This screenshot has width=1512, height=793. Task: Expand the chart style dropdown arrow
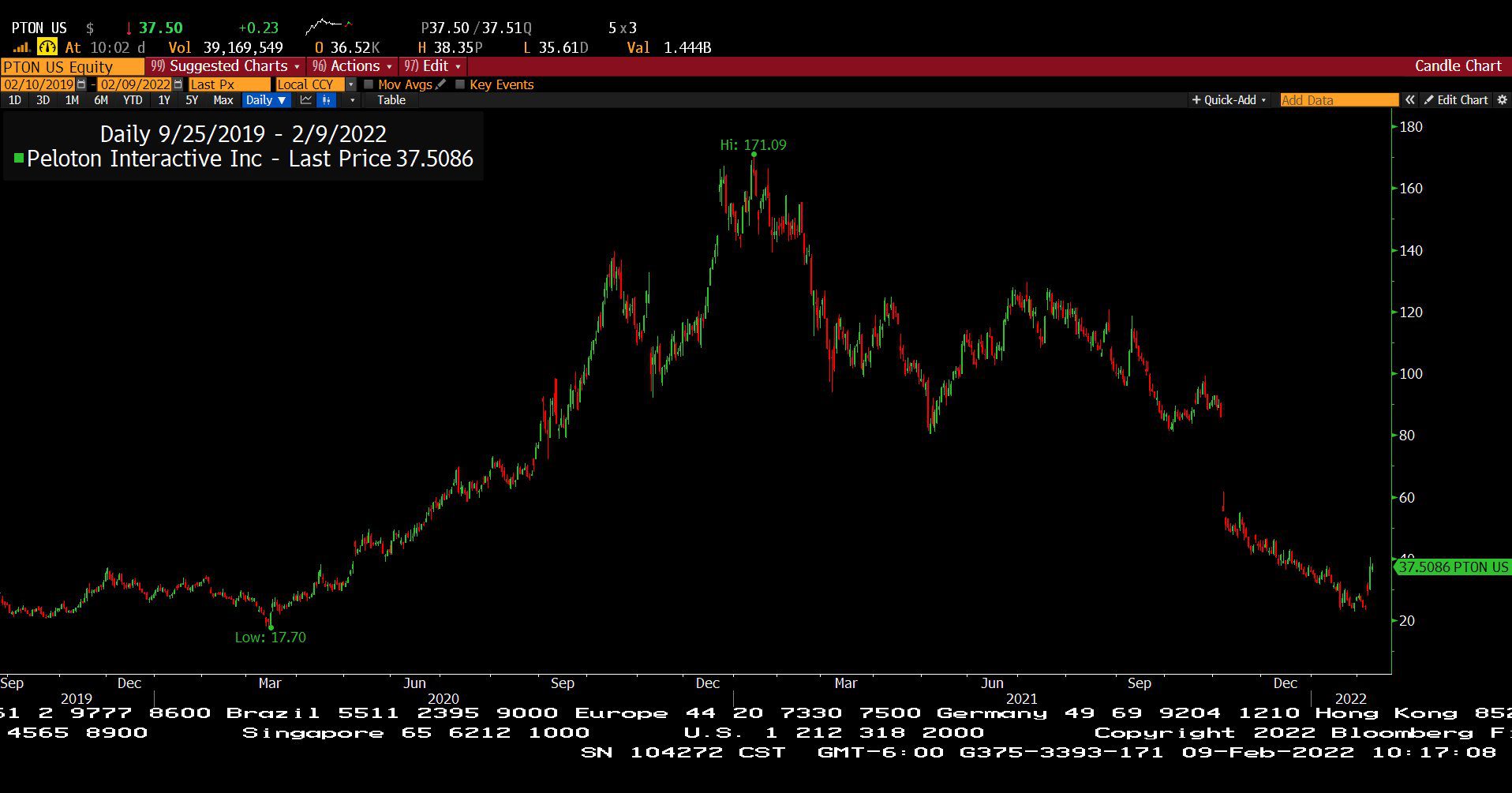(x=352, y=100)
